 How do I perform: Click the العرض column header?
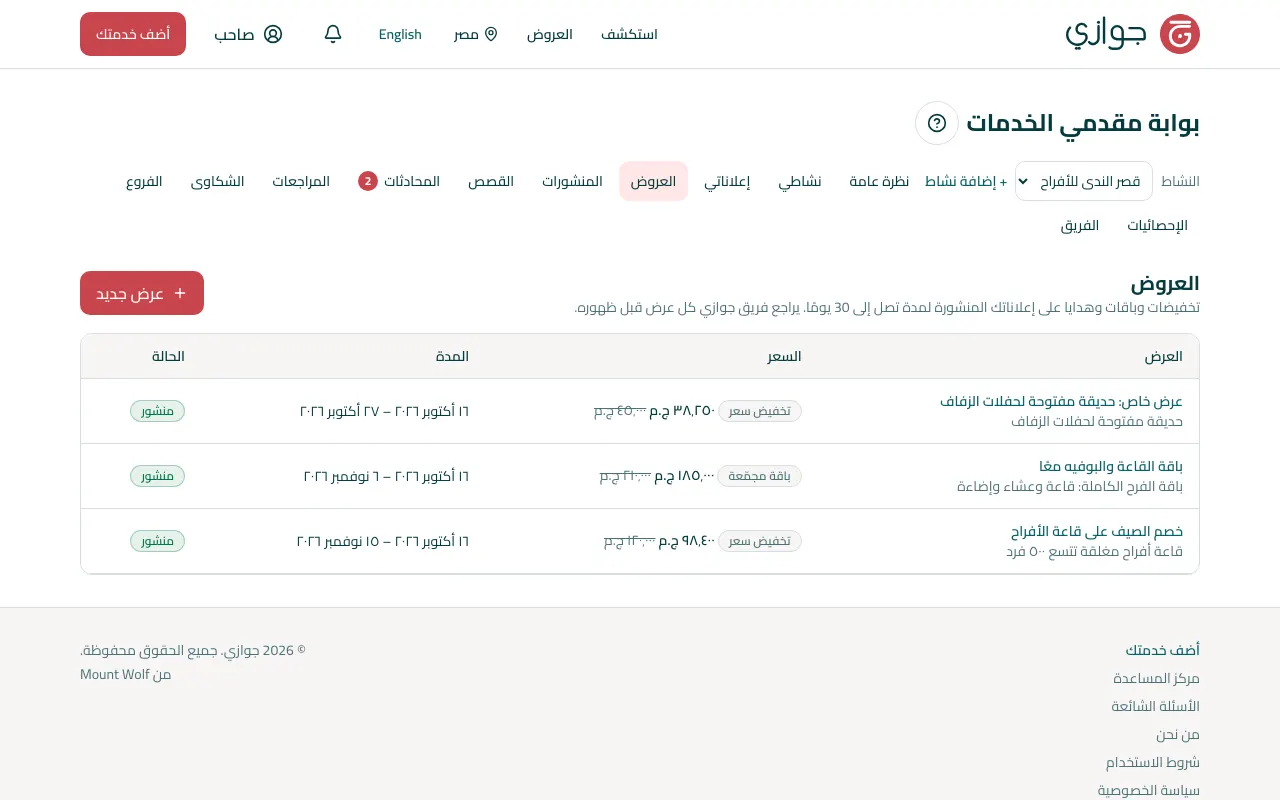pyautogui.click(x=1164, y=356)
